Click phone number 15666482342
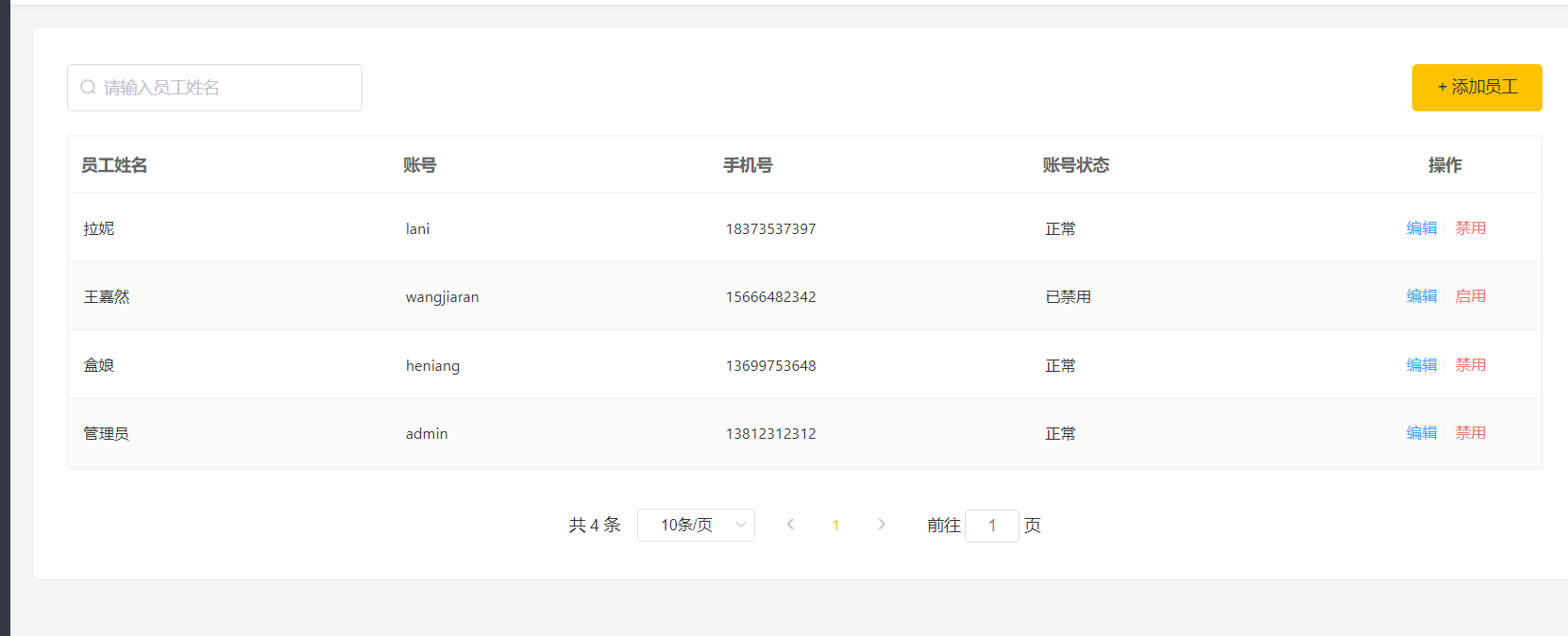Screen dimensions: 1568x636 [770, 297]
